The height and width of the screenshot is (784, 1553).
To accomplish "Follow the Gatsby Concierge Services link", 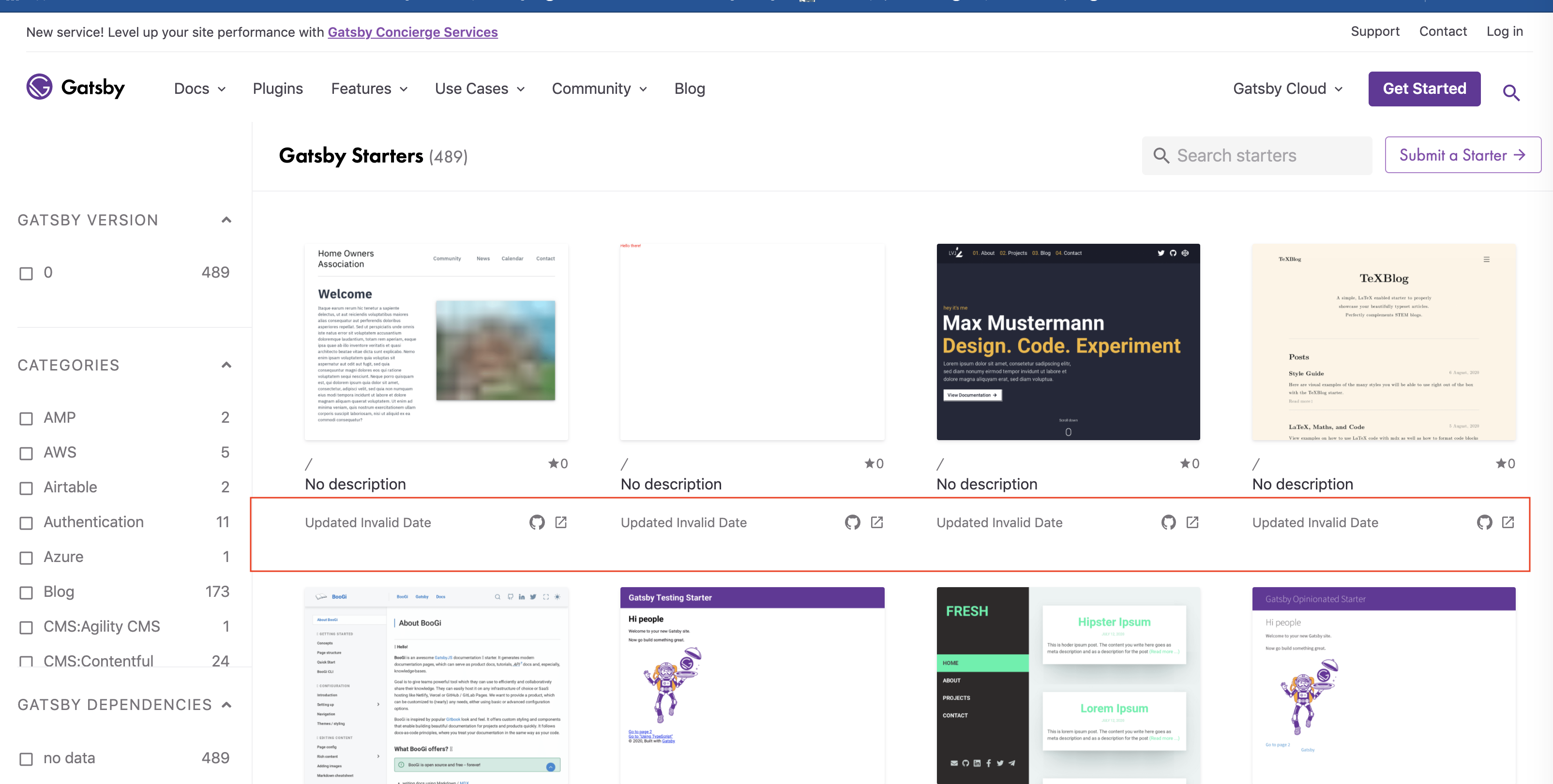I will tap(412, 32).
